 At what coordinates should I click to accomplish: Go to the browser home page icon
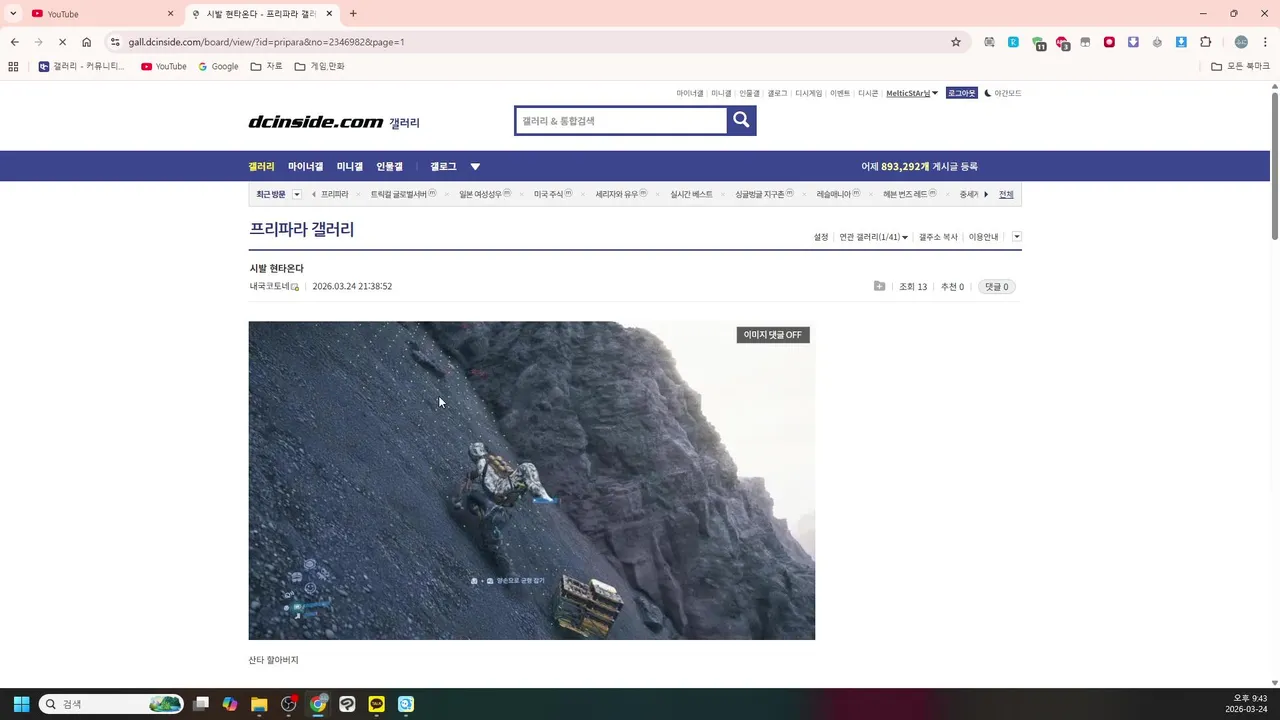pos(86,42)
